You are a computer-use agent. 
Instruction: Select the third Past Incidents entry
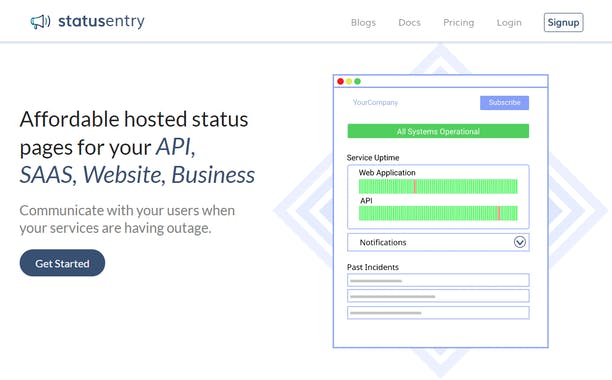click(438, 313)
